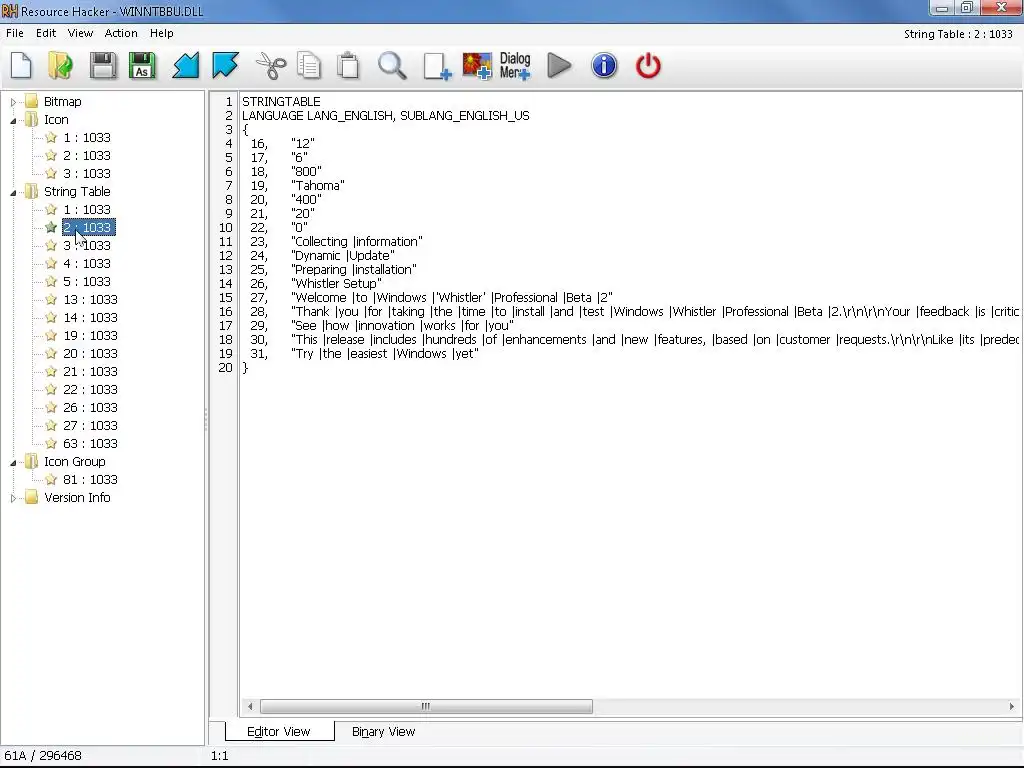The image size is (1024, 768).
Task: Click the Paste clipboard icon
Action: [x=348, y=66]
